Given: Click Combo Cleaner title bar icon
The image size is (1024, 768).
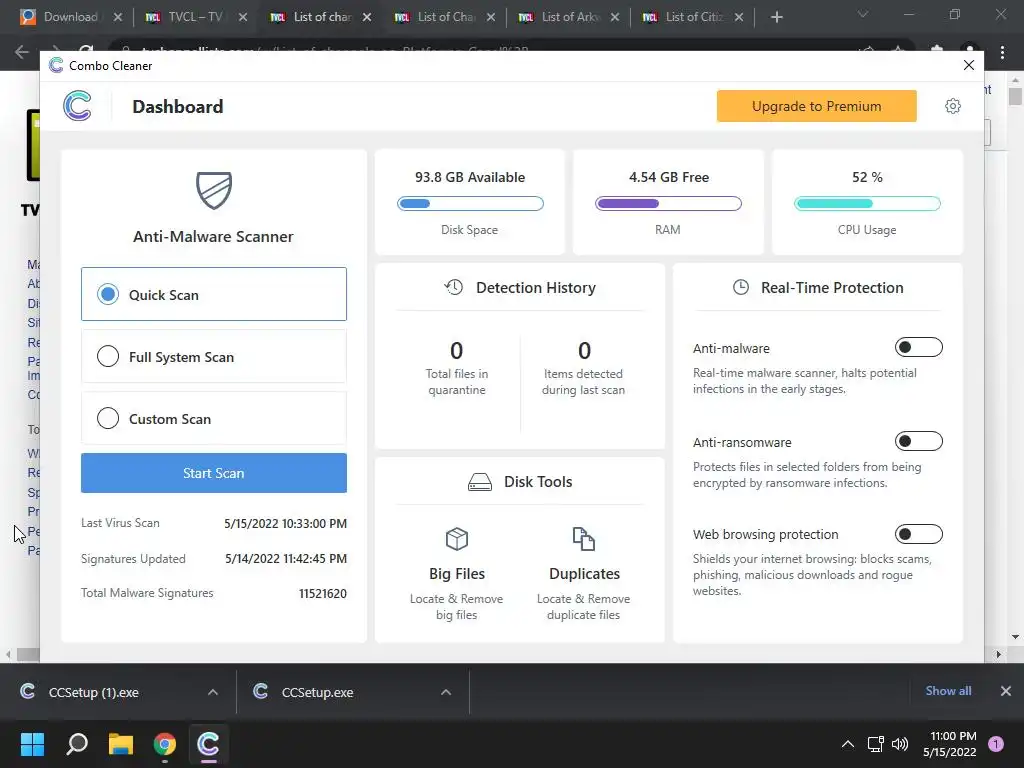Looking at the screenshot, I should coord(56,65).
